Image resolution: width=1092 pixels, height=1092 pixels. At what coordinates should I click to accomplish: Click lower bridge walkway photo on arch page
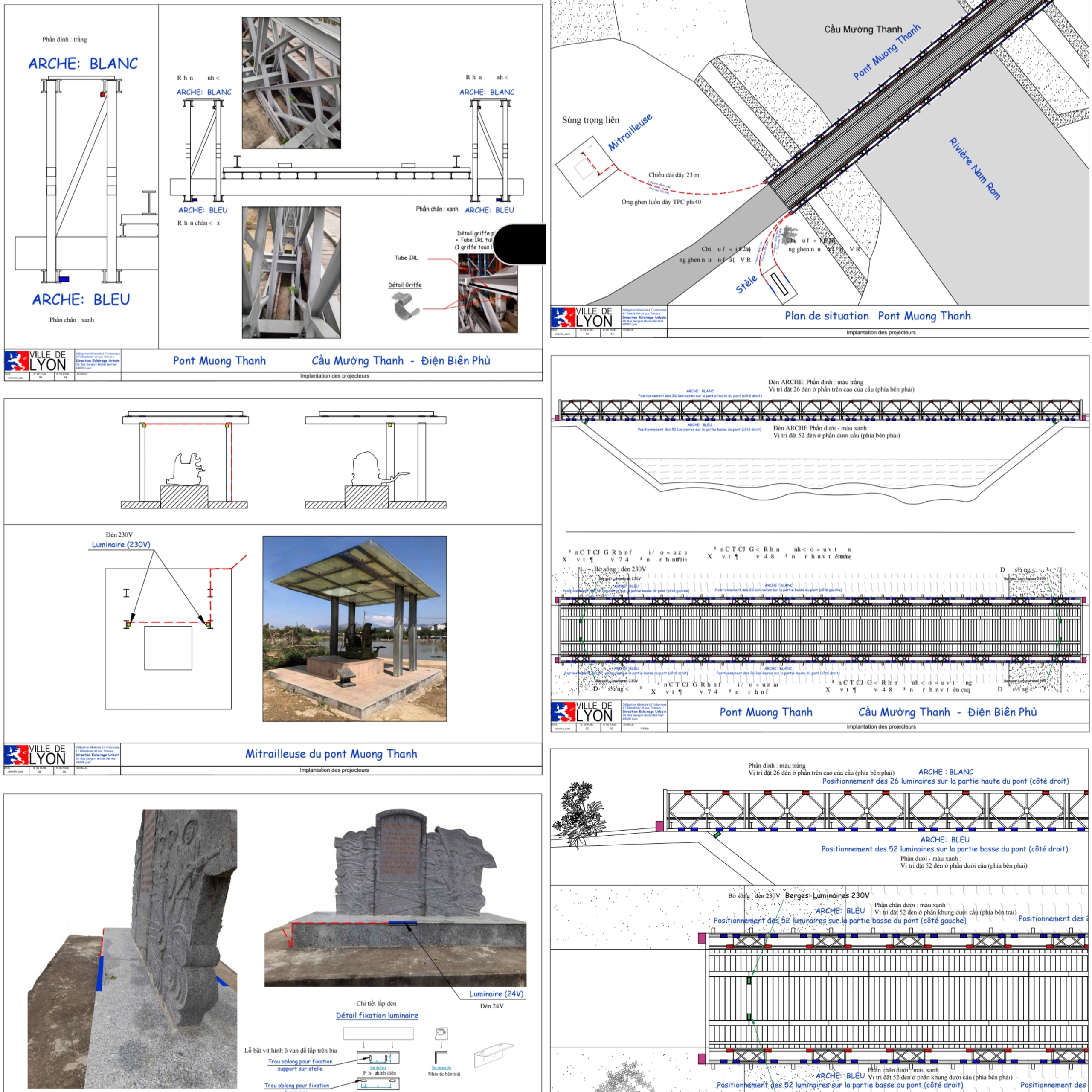tap(291, 273)
